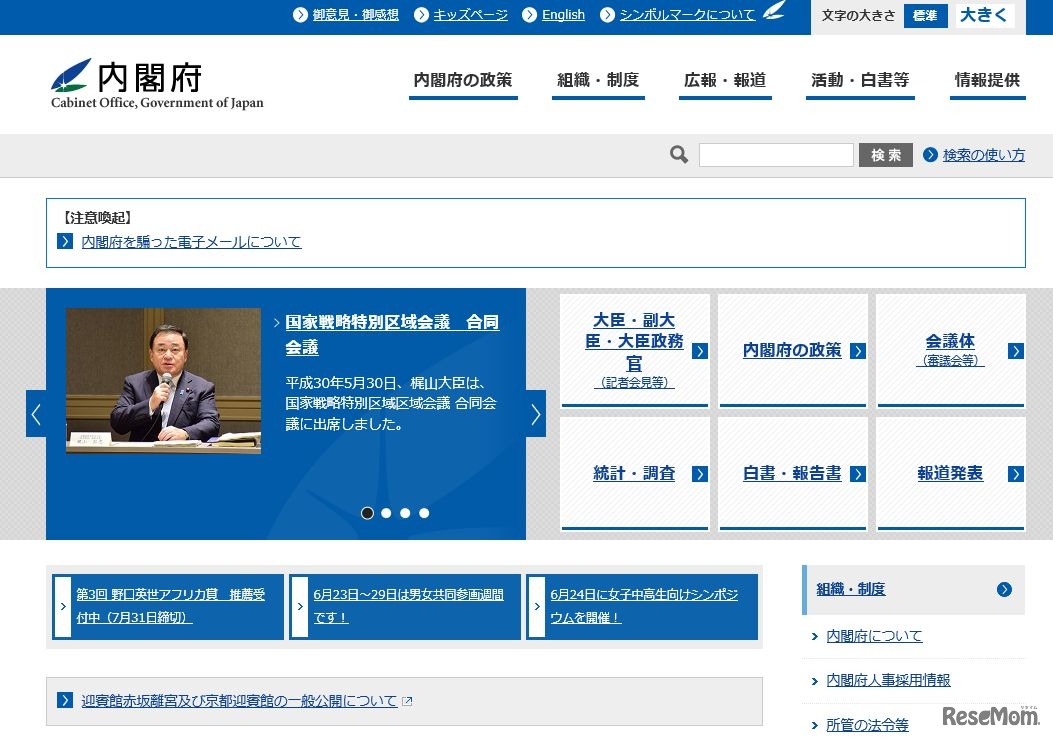
Task: Click the magnifying glass search icon
Action: click(x=678, y=154)
